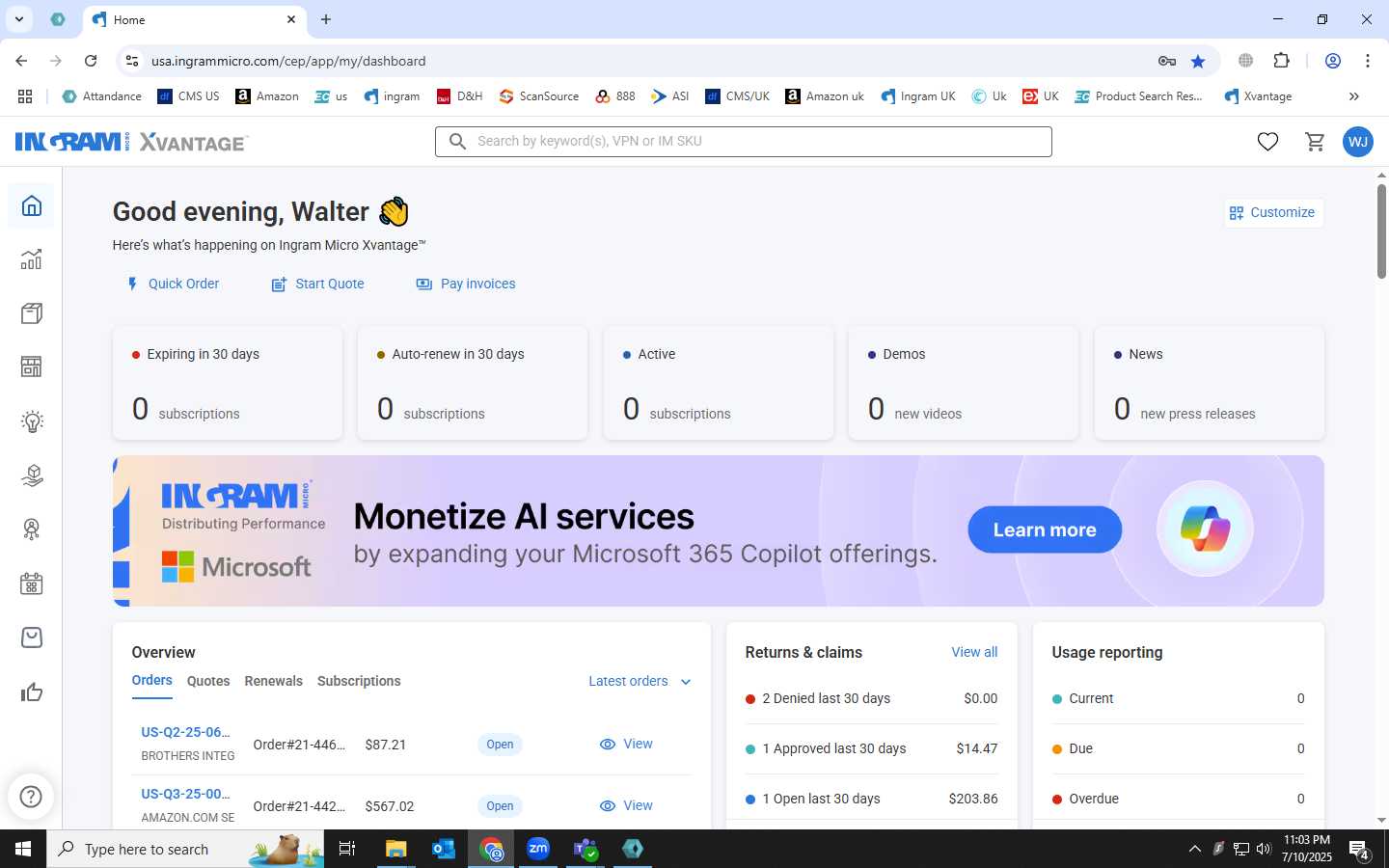
Task: Open the help question mark icon
Action: tap(31, 797)
